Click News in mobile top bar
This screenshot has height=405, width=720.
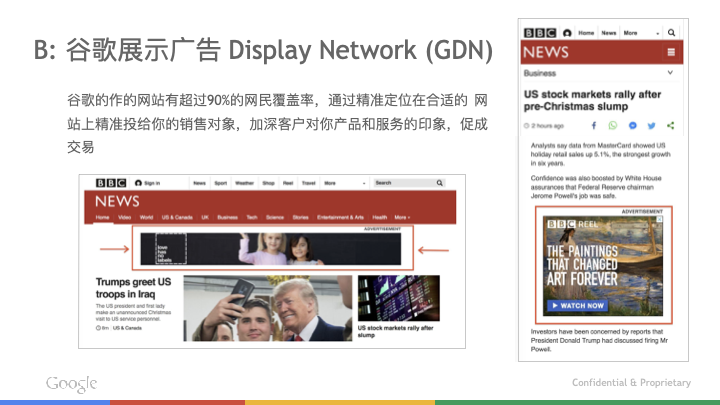(609, 33)
